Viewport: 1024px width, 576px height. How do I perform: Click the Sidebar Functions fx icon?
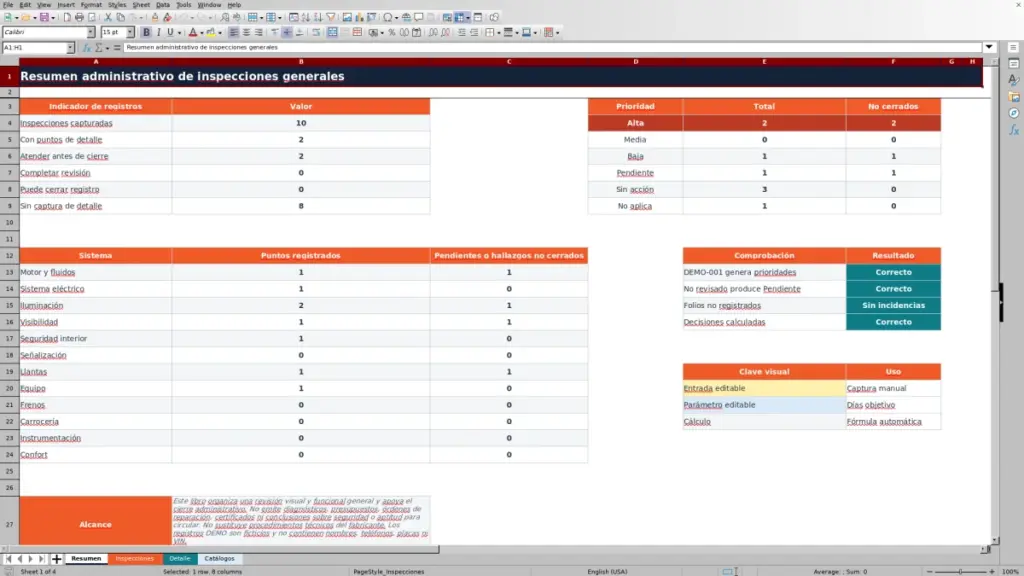coord(1014,131)
